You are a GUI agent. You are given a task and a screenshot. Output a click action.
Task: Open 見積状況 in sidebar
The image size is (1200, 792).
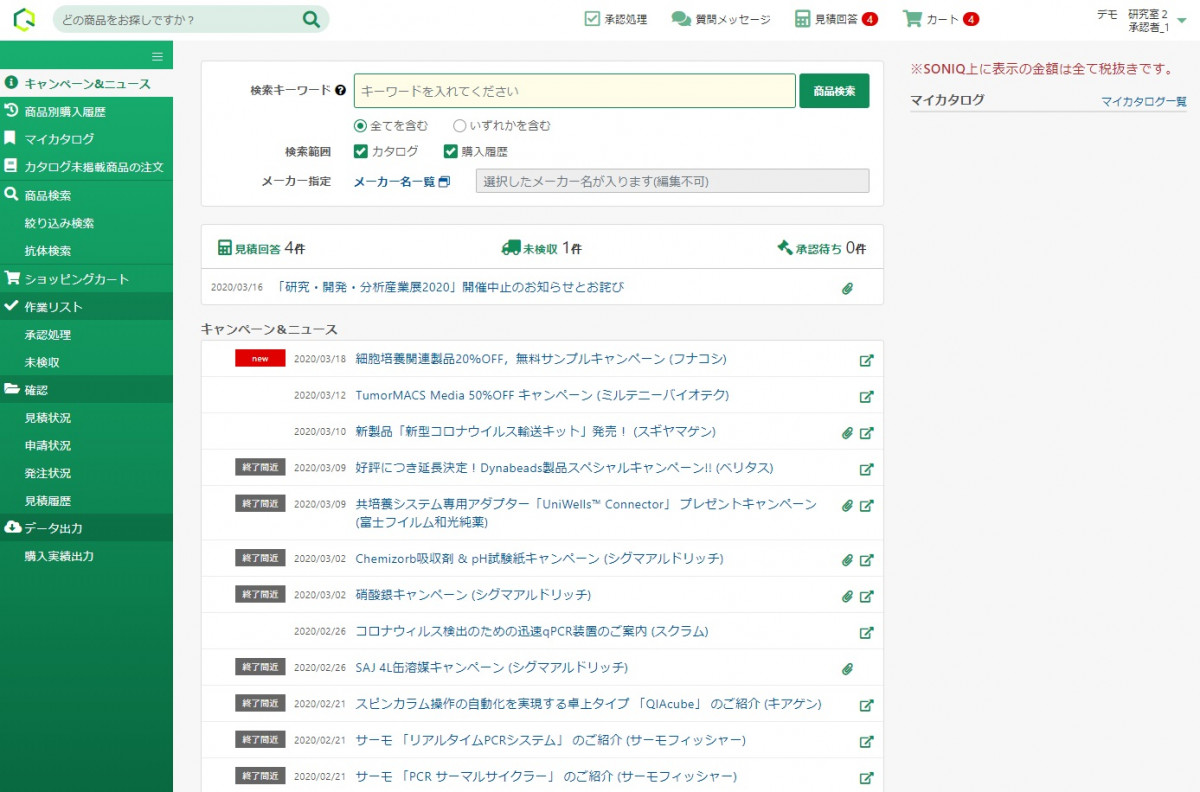pyautogui.click(x=48, y=418)
